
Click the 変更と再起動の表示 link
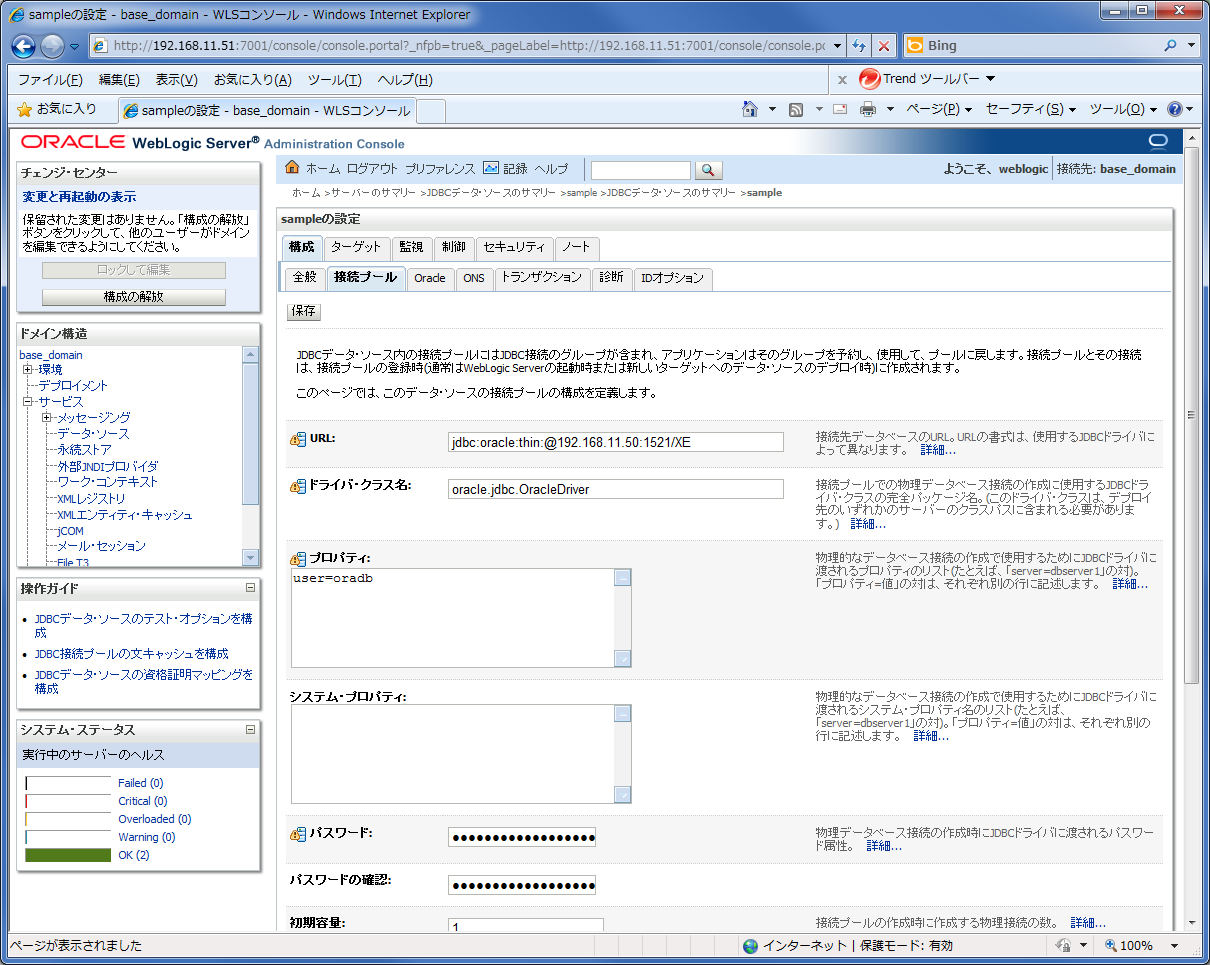80,197
